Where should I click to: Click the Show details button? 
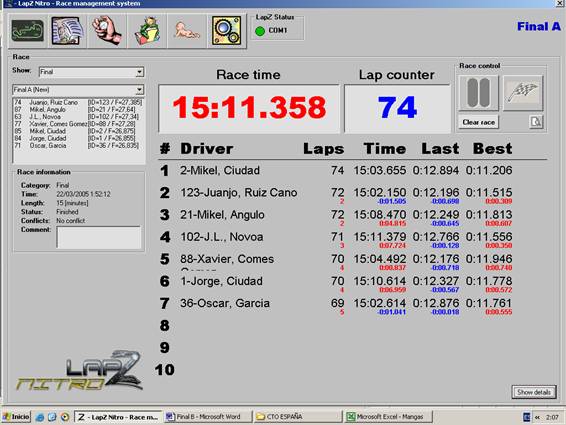click(x=534, y=392)
